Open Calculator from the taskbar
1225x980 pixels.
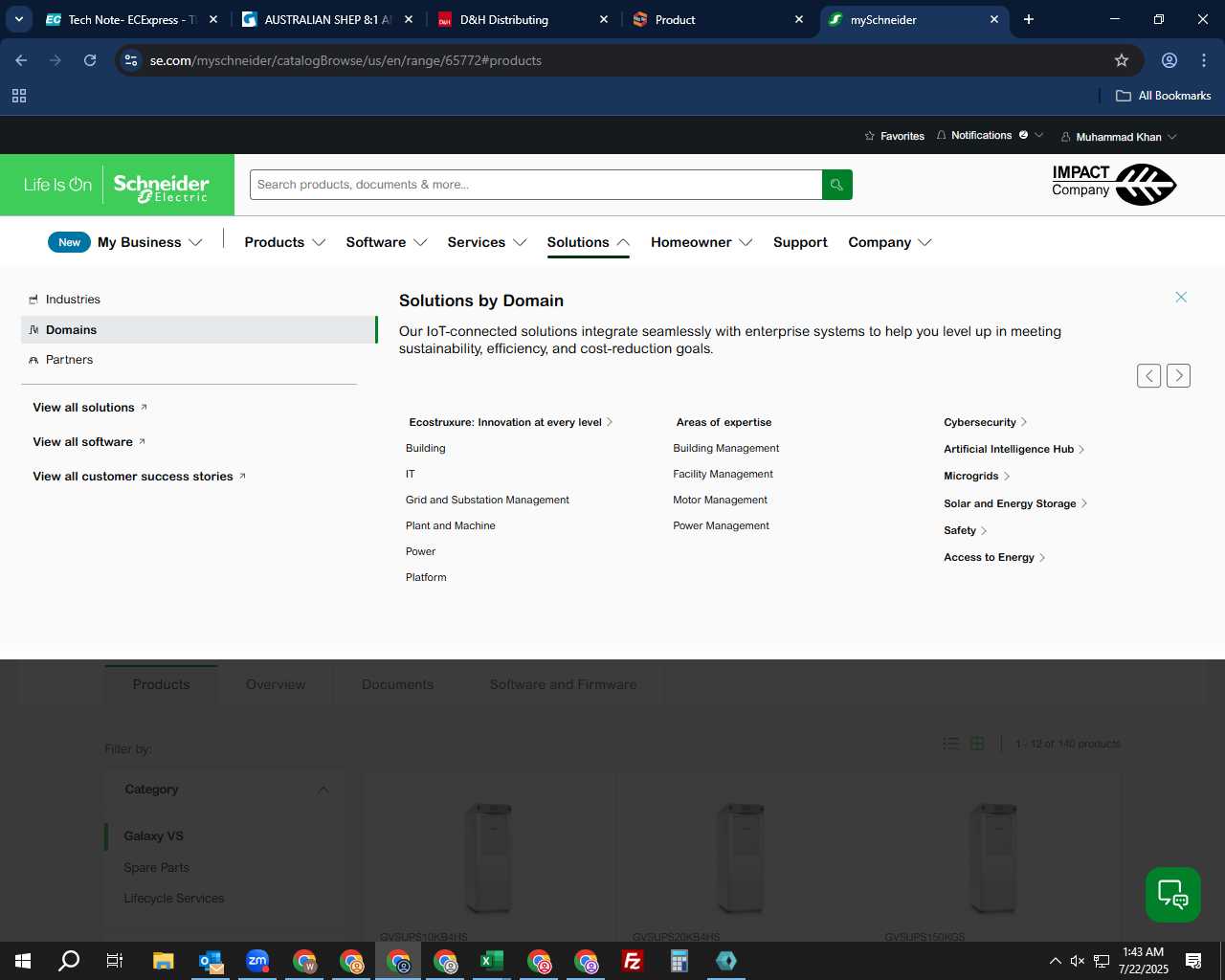679,961
